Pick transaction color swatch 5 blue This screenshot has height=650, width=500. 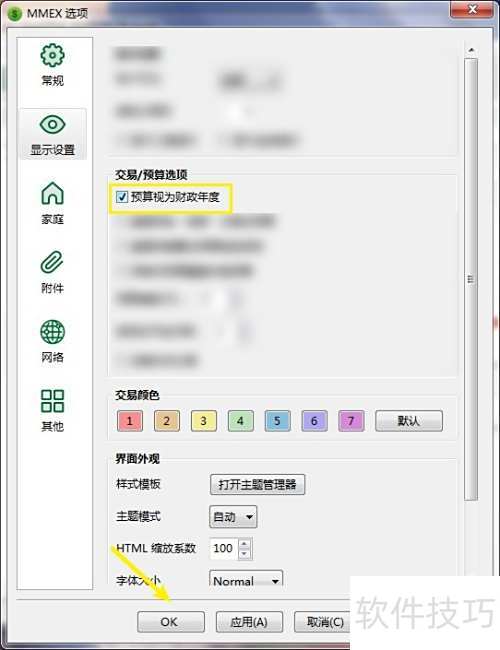(277, 421)
